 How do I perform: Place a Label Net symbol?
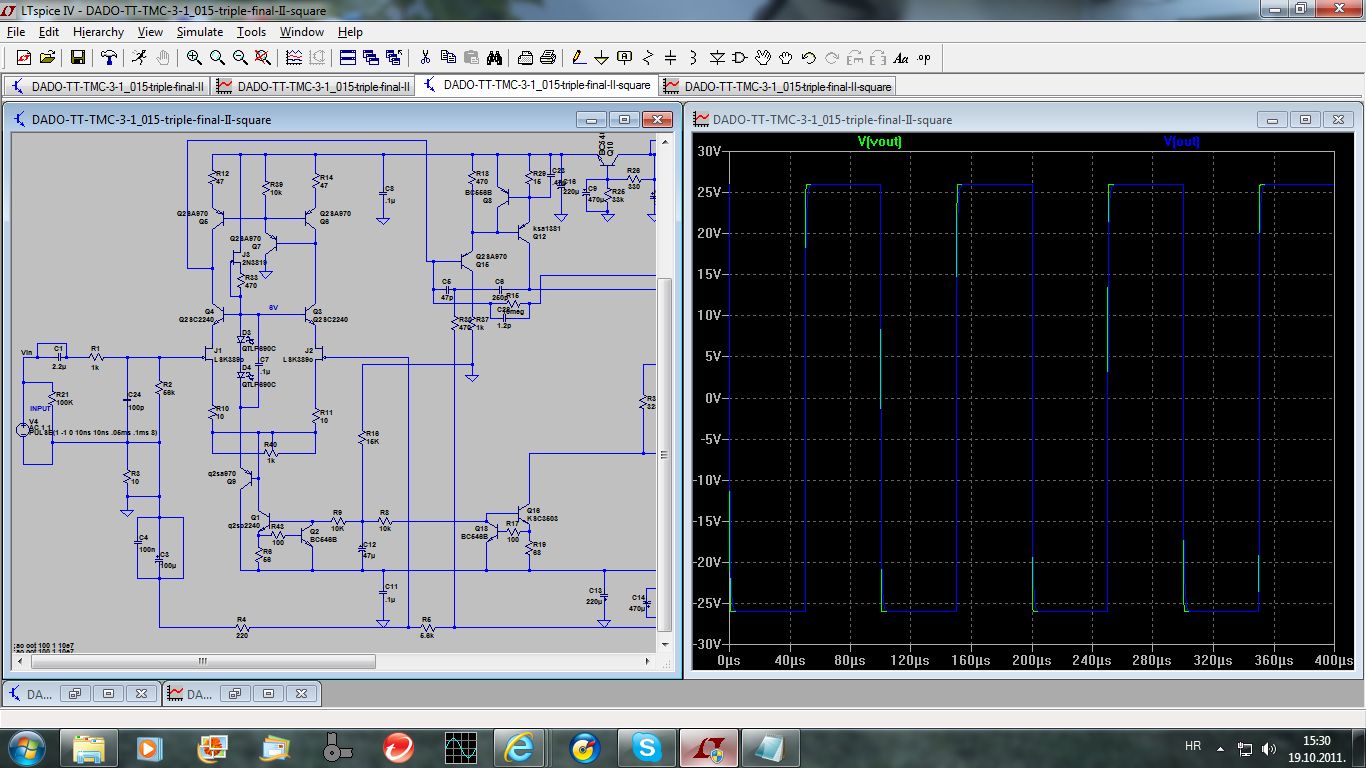[x=624, y=57]
